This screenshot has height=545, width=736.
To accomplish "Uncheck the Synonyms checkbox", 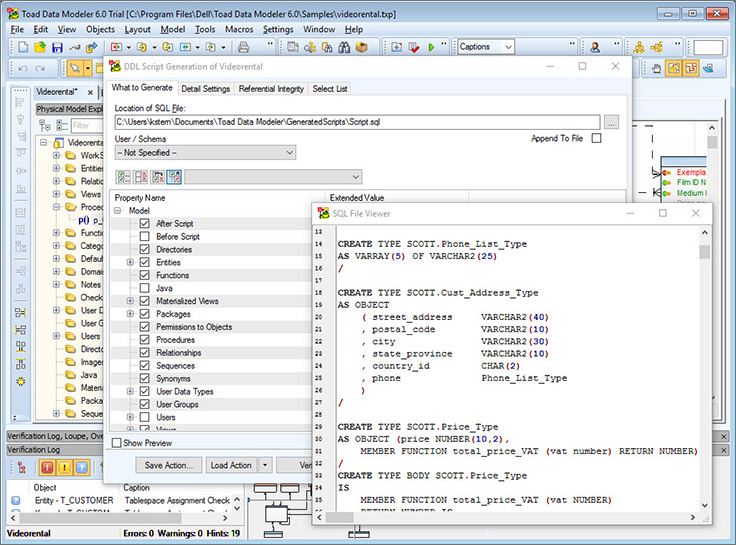I will (x=145, y=378).
